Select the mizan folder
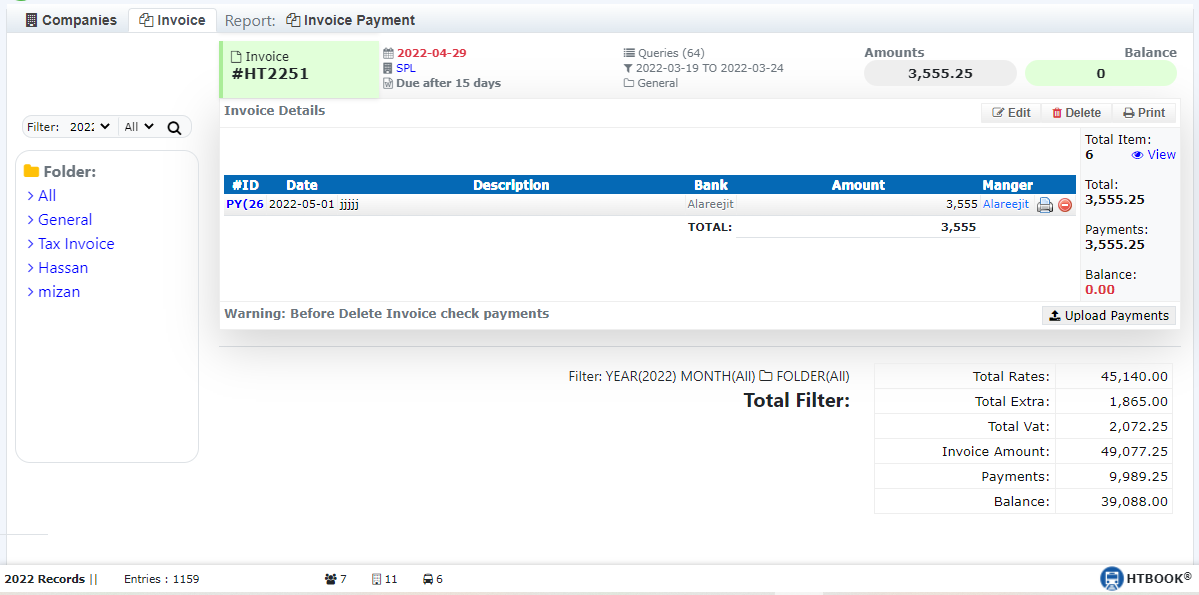Viewport: 1199px width, 595px height. pos(59,292)
